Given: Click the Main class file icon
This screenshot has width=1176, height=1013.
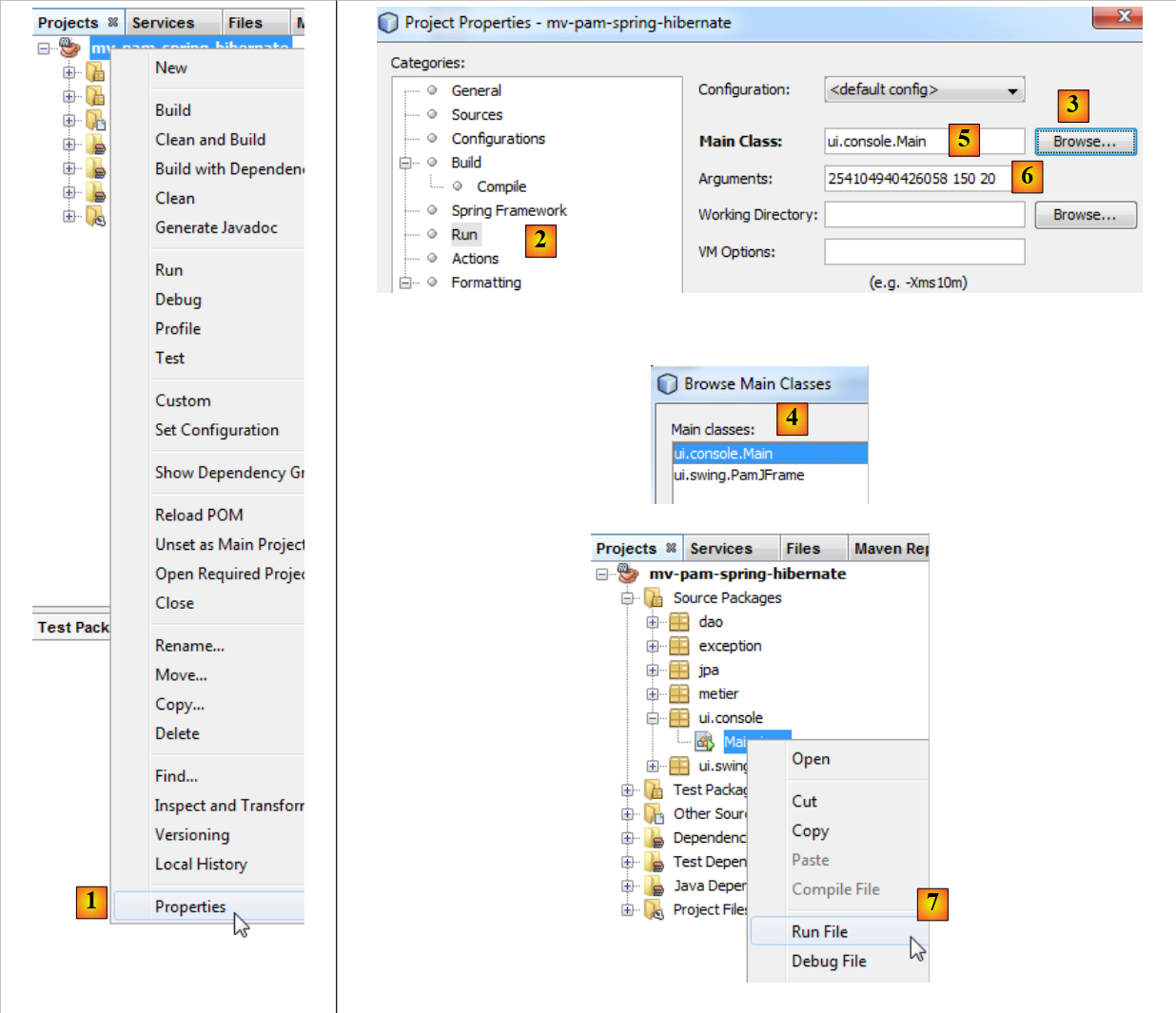Looking at the screenshot, I should point(704,742).
